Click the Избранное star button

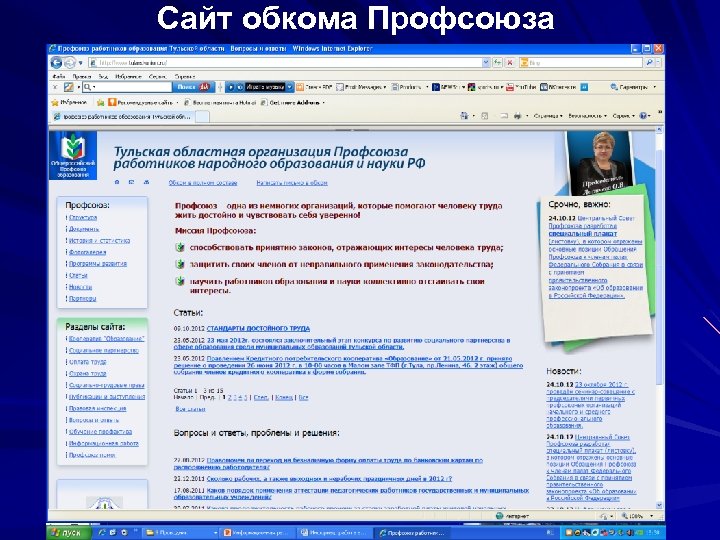click(x=69, y=102)
